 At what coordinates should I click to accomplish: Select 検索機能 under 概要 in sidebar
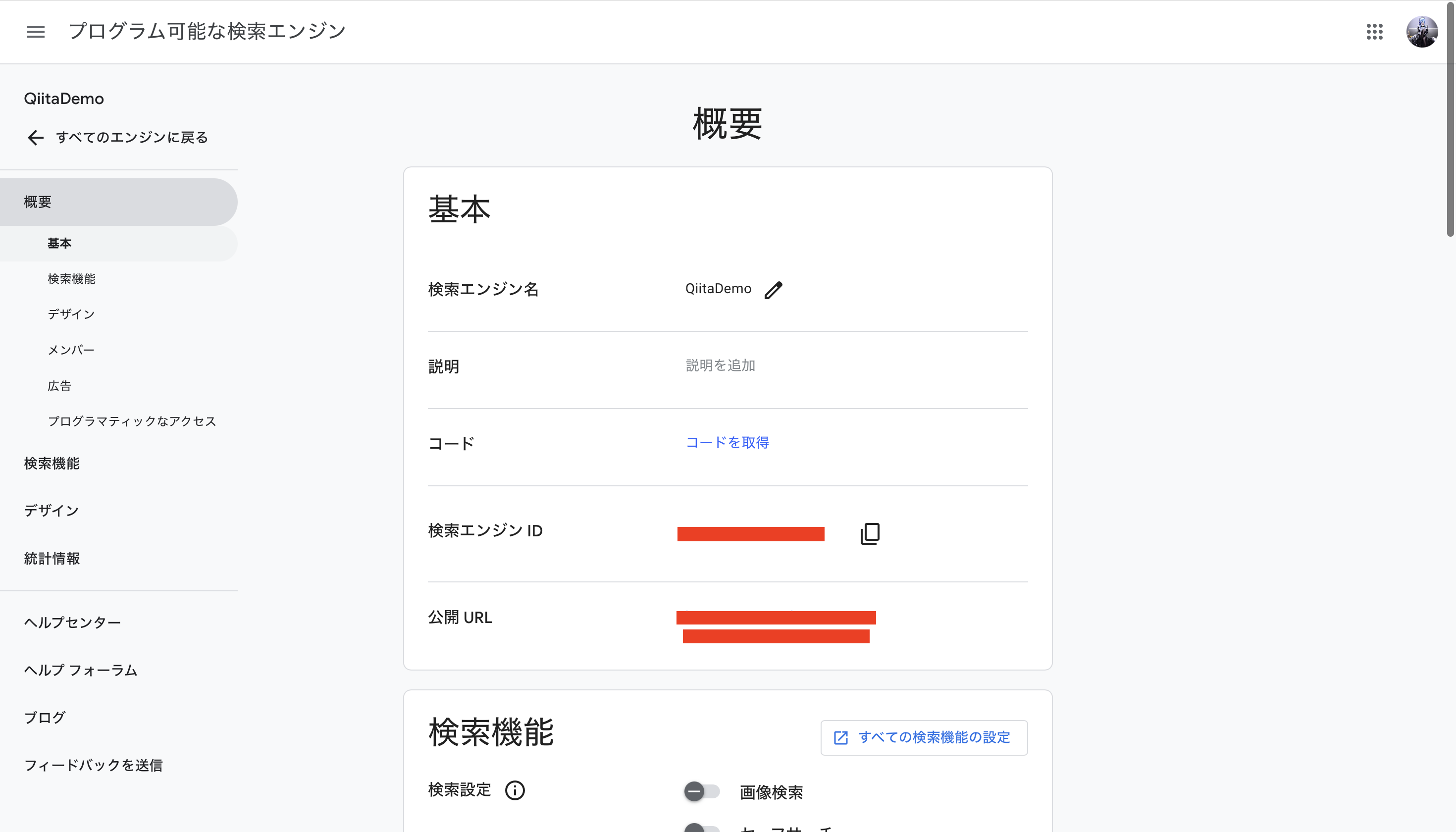click(x=71, y=278)
